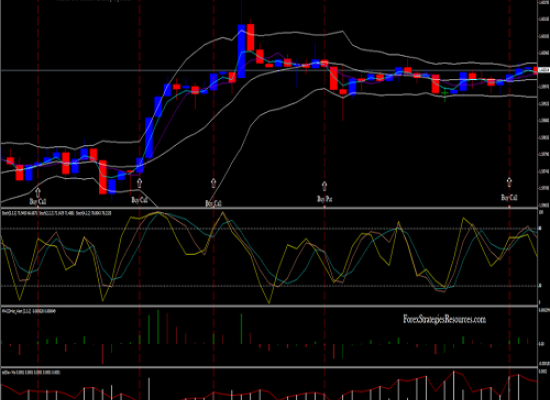Viewport: 550px width, 400px height.
Task: Select the tallest green histogram bar
Action: (158, 327)
